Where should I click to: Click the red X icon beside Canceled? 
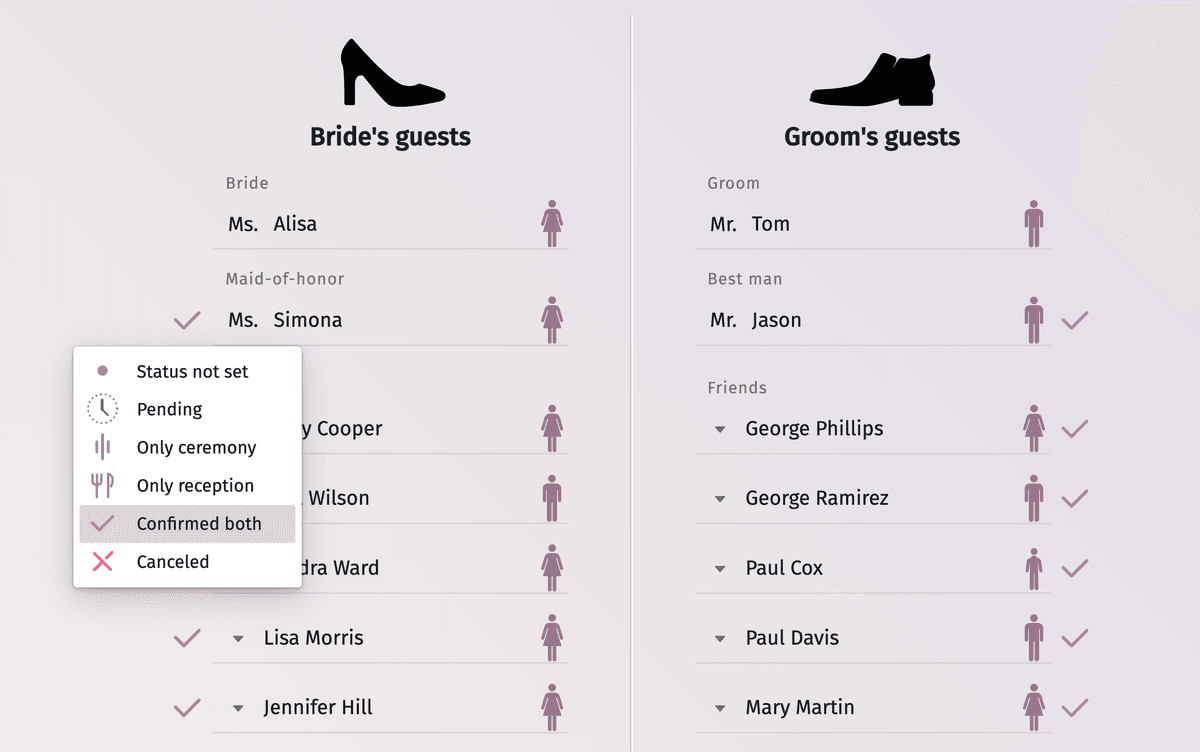[100, 561]
